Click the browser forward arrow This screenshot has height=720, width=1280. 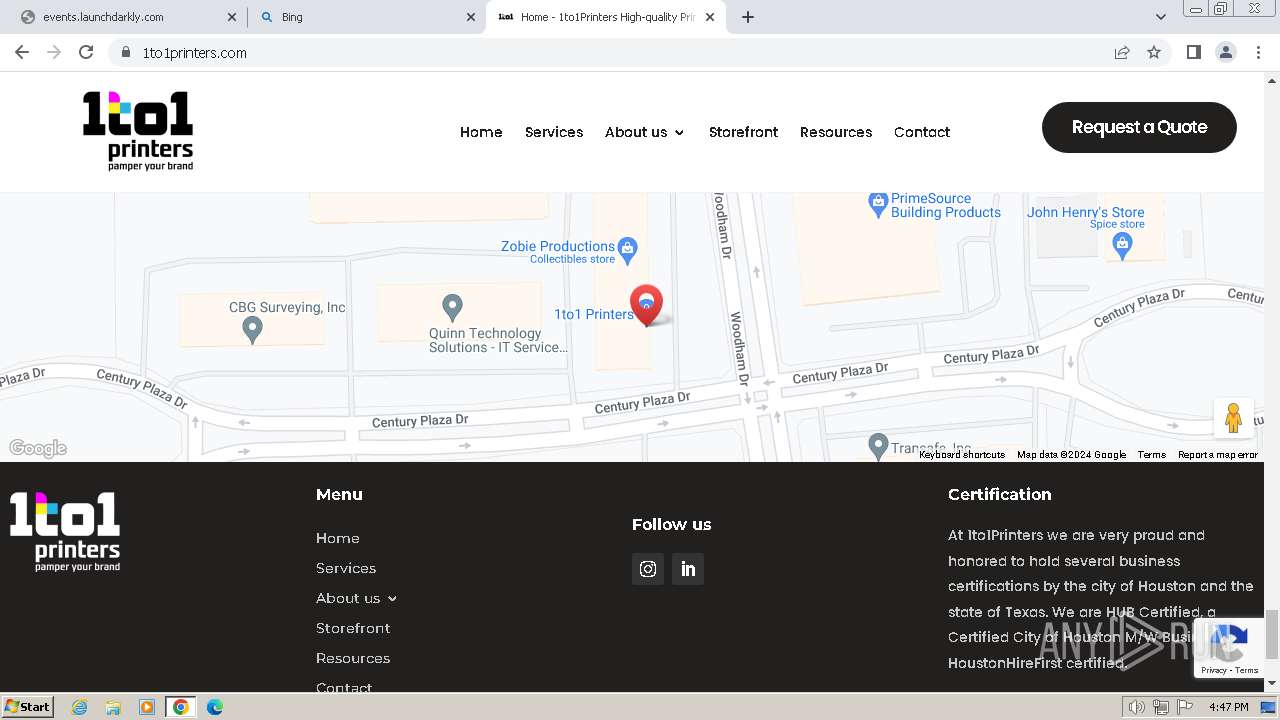click(x=54, y=52)
